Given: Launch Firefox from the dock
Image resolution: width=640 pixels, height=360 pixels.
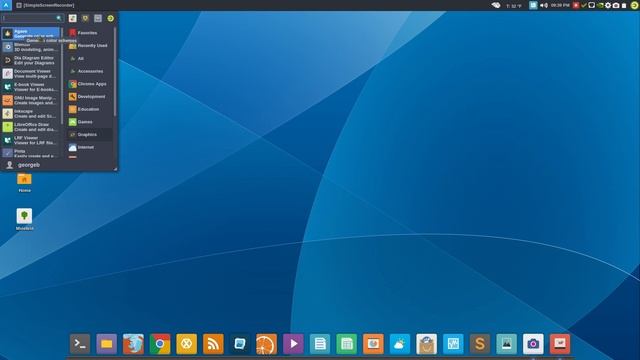Looking at the screenshot, I should tap(133, 344).
